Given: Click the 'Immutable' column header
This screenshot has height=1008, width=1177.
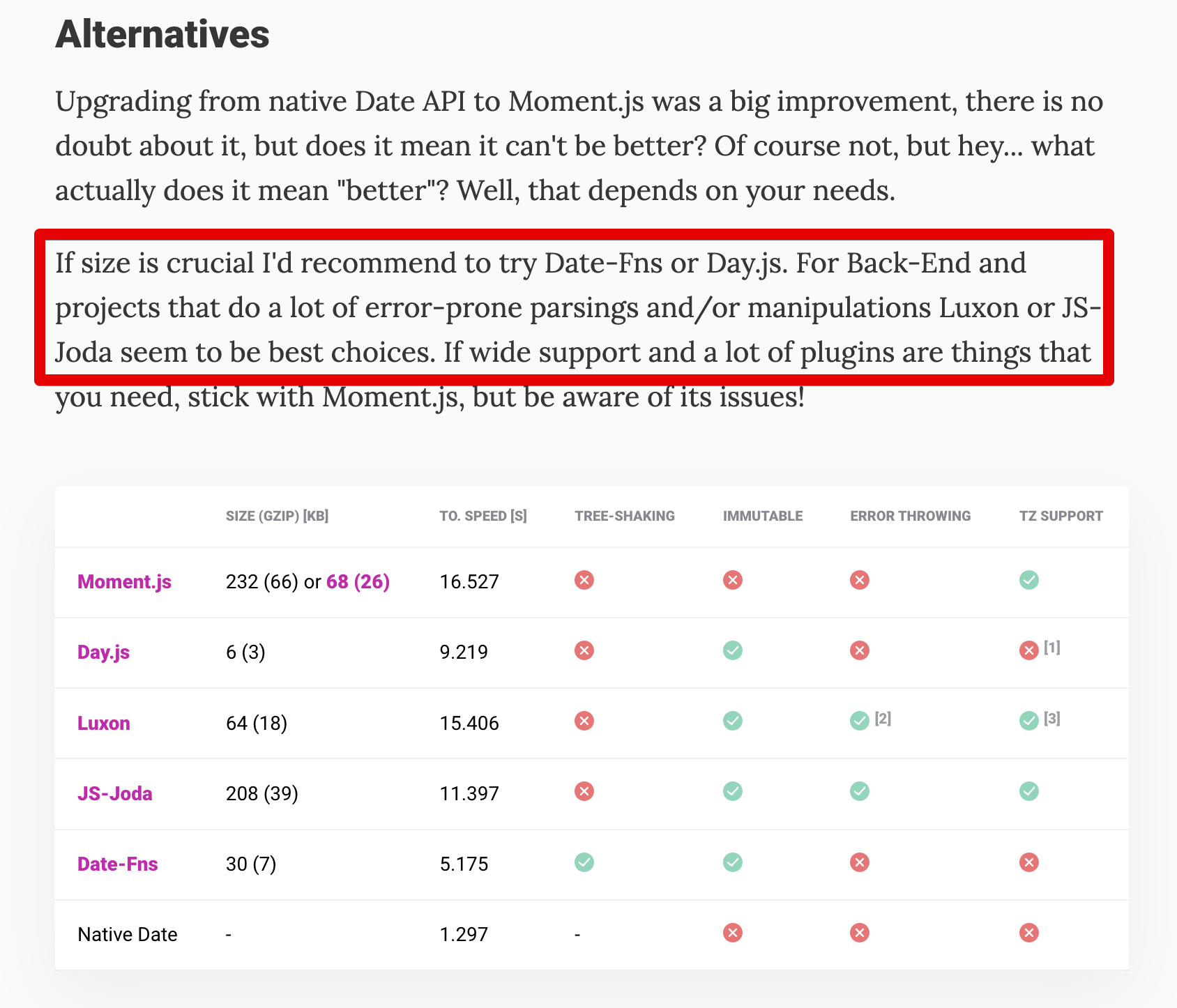Looking at the screenshot, I should coord(763,516).
